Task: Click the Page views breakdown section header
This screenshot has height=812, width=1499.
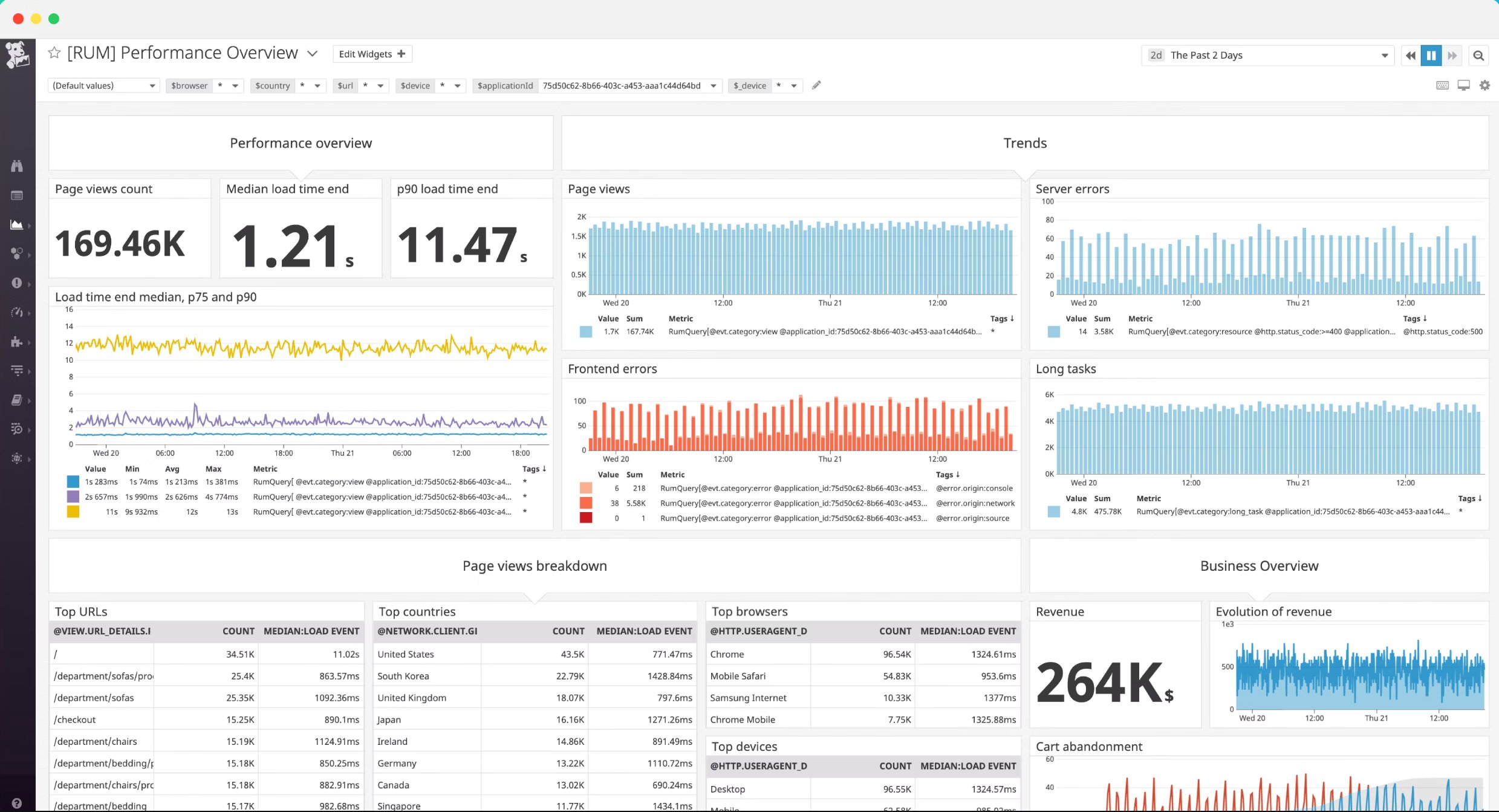Action: click(x=534, y=565)
